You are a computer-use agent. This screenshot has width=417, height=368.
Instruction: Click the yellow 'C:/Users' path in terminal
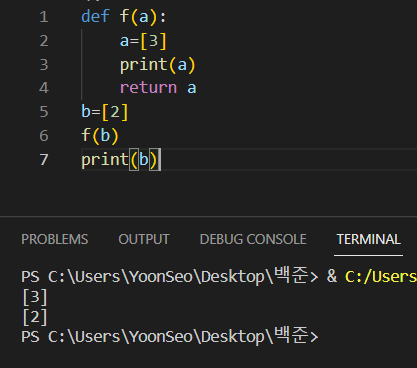(x=381, y=277)
